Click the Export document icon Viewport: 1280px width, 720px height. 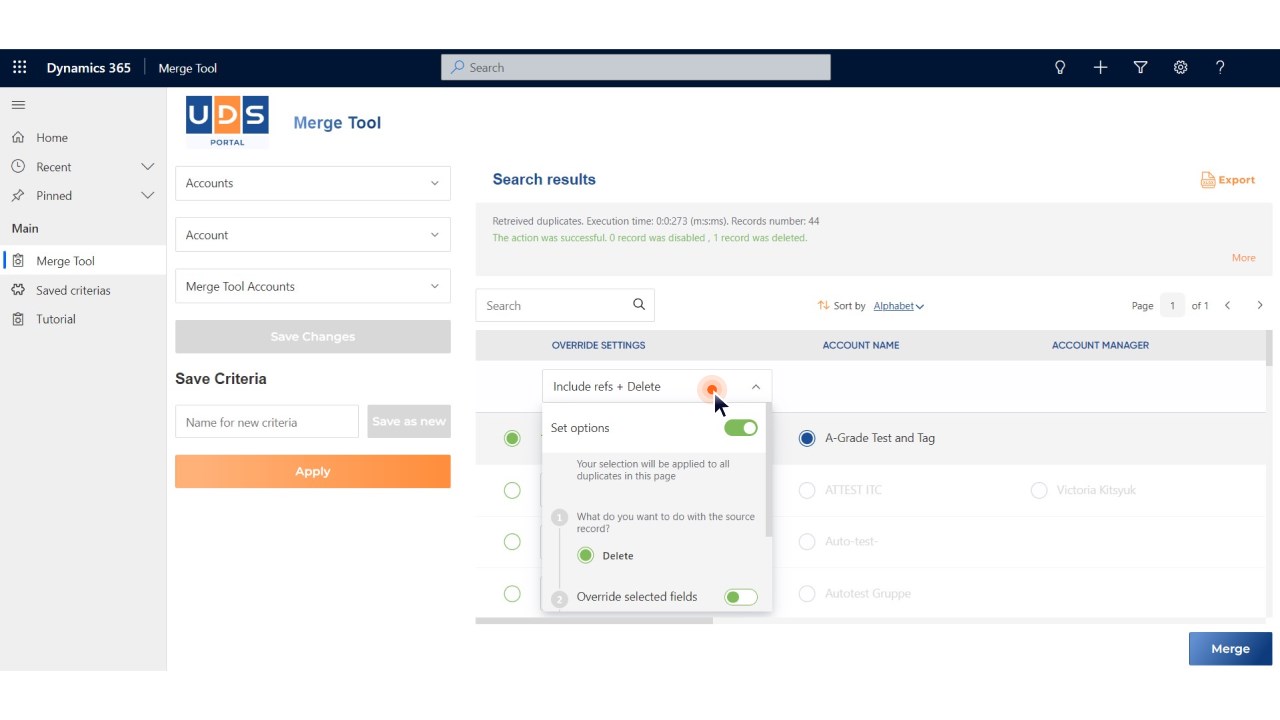1208,180
